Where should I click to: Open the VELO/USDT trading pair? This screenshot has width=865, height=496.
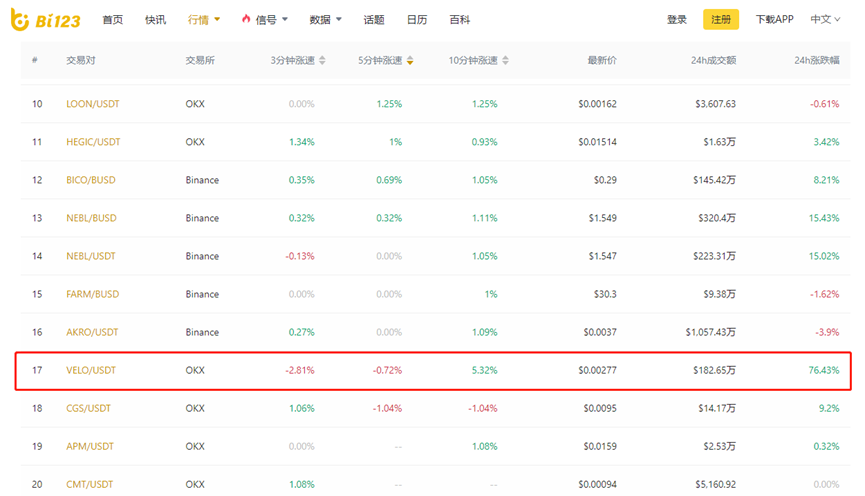(91, 371)
